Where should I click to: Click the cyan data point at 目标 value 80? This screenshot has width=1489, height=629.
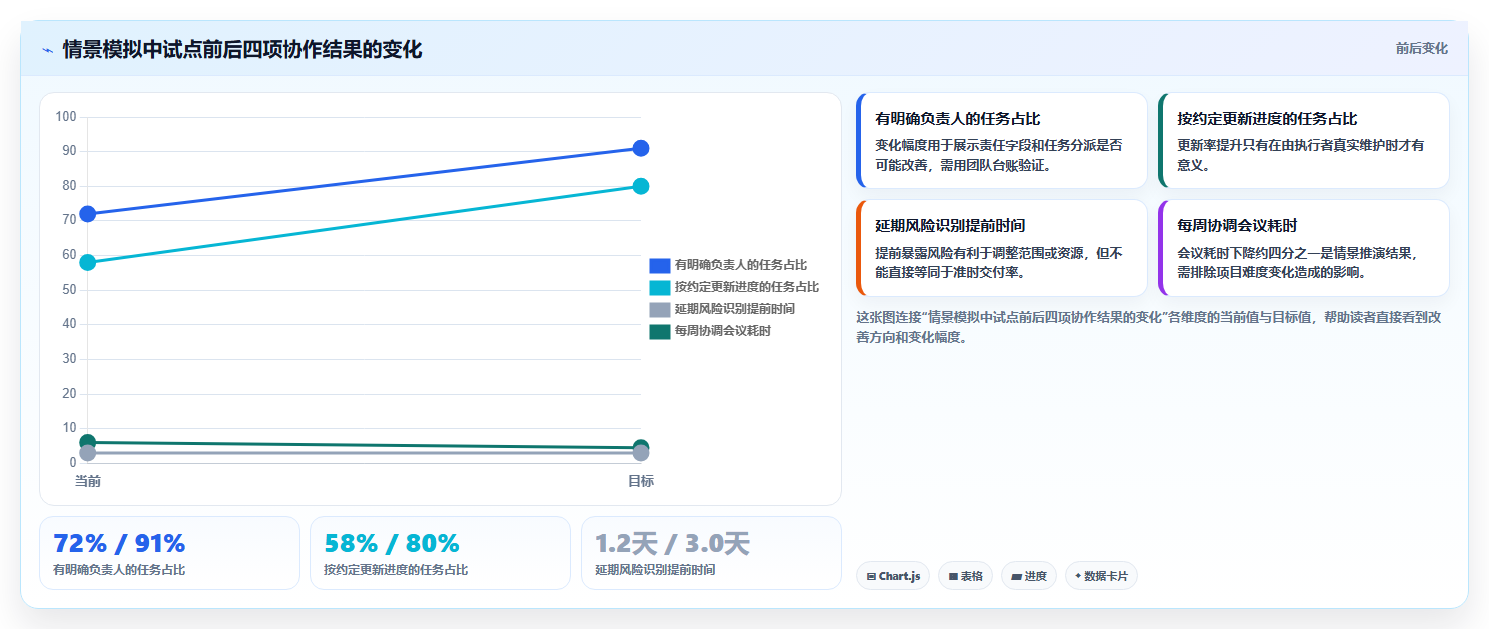coord(641,186)
